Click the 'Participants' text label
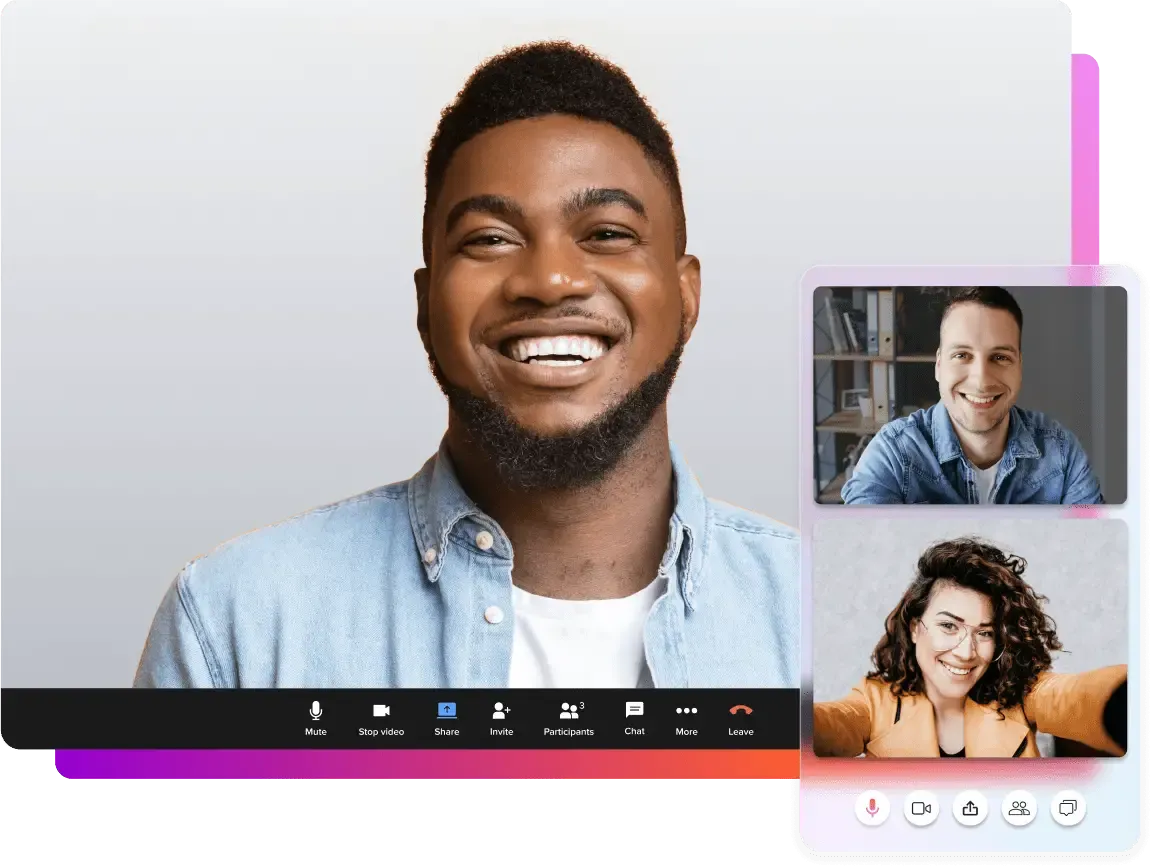This screenshot has height=868, width=1152. [569, 732]
